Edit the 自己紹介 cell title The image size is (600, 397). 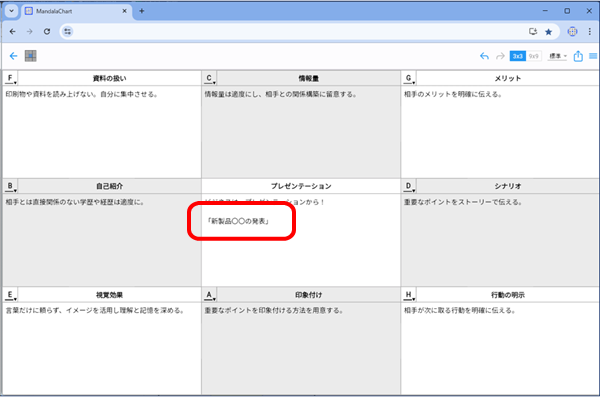click(109, 186)
